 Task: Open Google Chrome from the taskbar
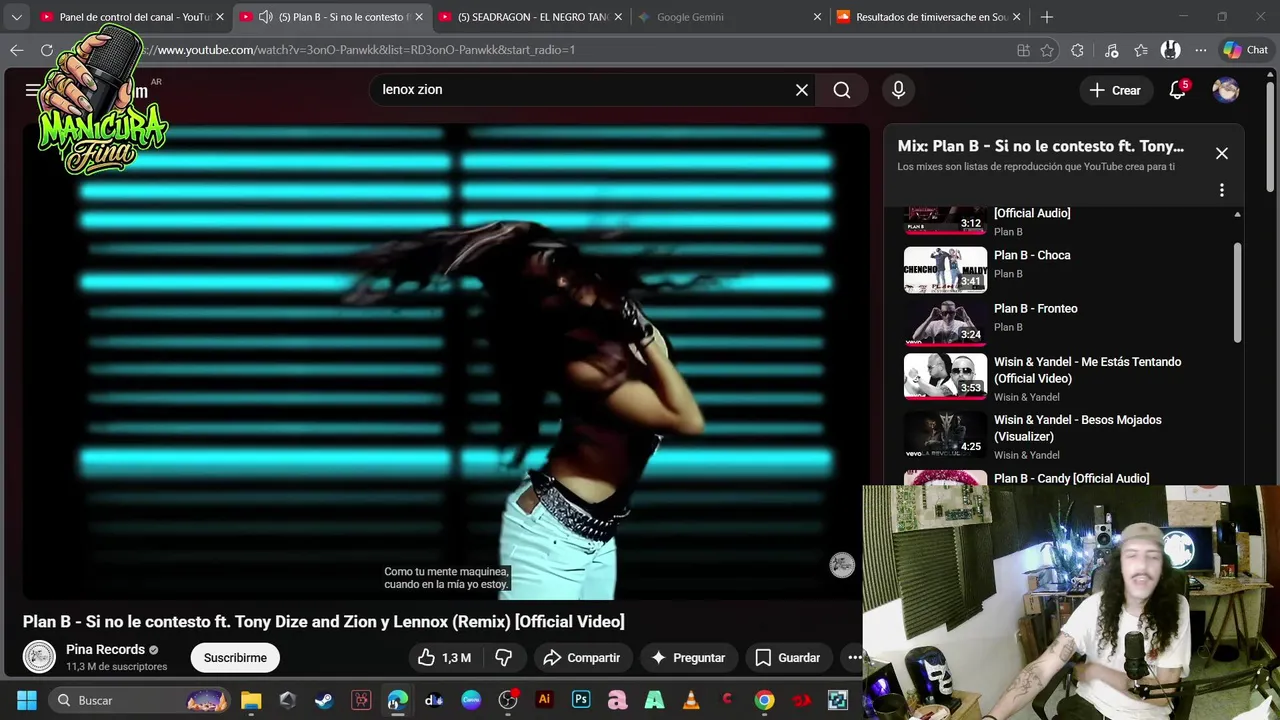point(764,700)
